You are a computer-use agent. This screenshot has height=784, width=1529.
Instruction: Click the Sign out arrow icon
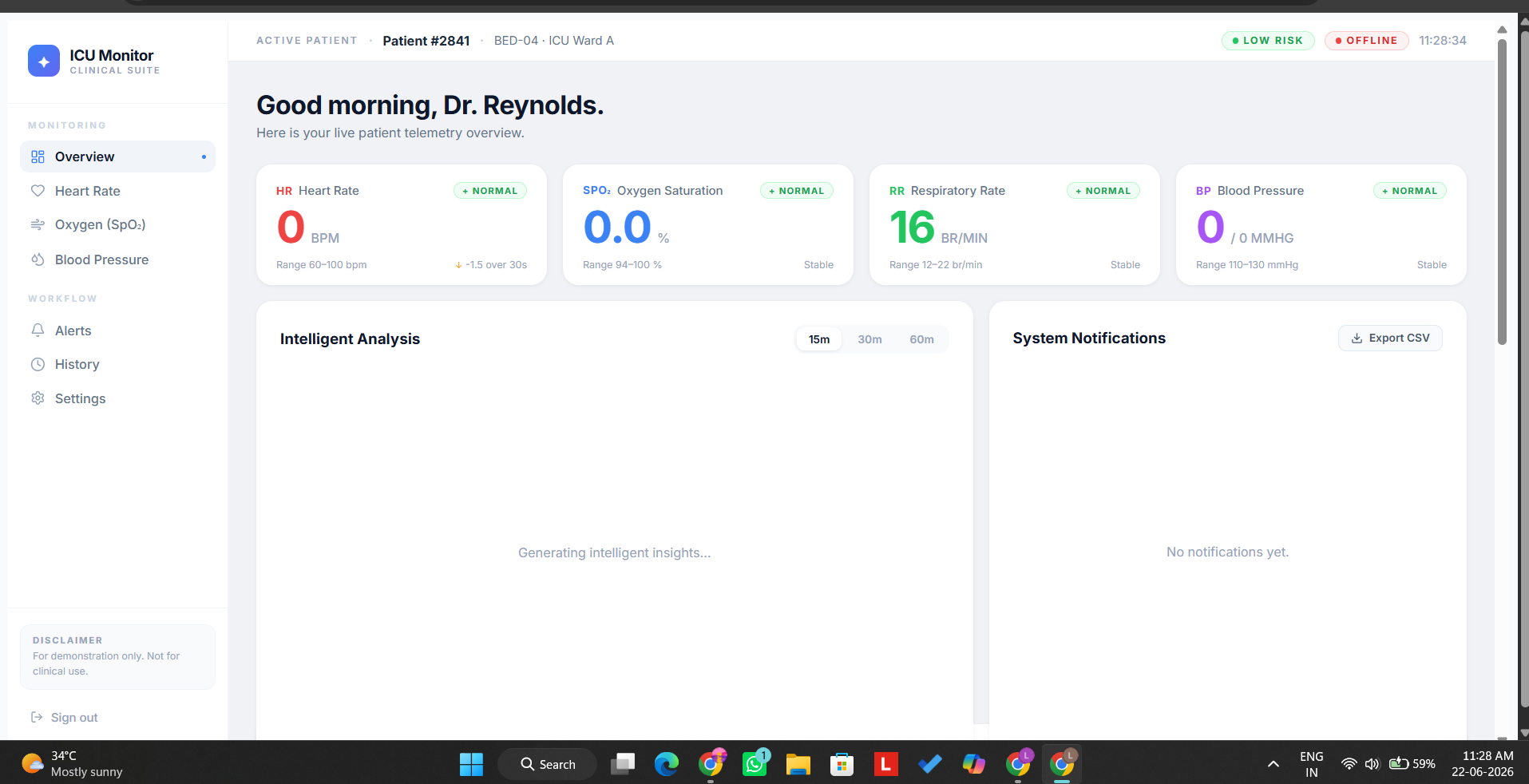(37, 717)
